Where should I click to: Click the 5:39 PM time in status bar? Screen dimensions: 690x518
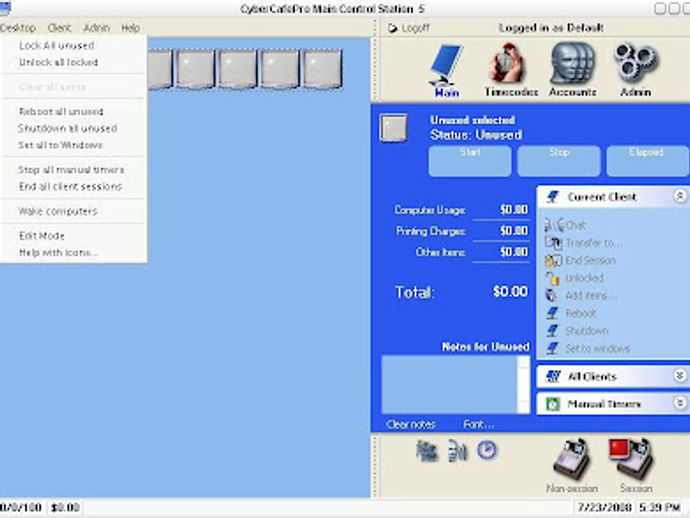coord(660,507)
